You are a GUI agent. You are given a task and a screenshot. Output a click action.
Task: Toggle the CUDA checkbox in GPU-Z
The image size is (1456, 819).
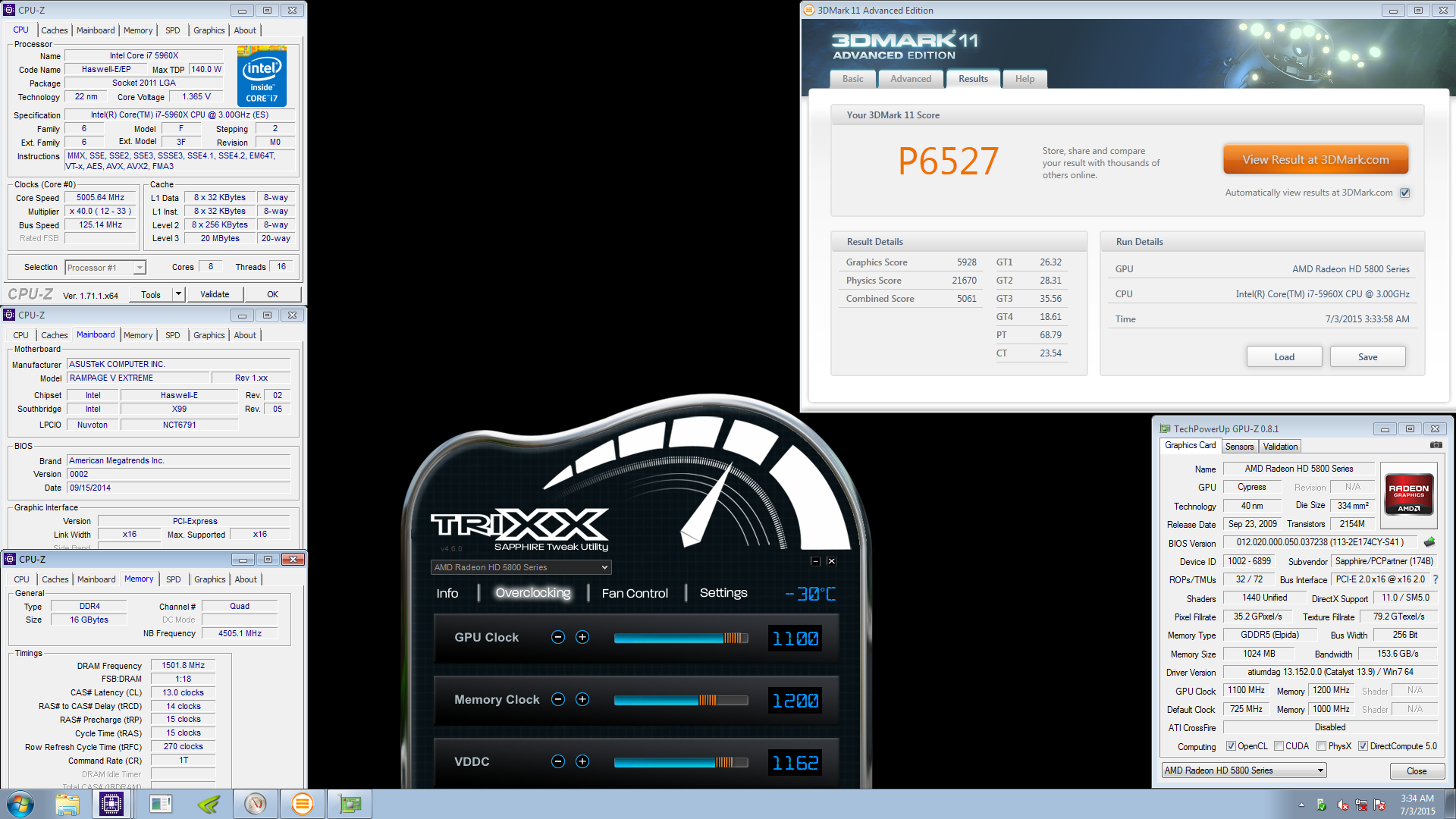tap(1279, 746)
